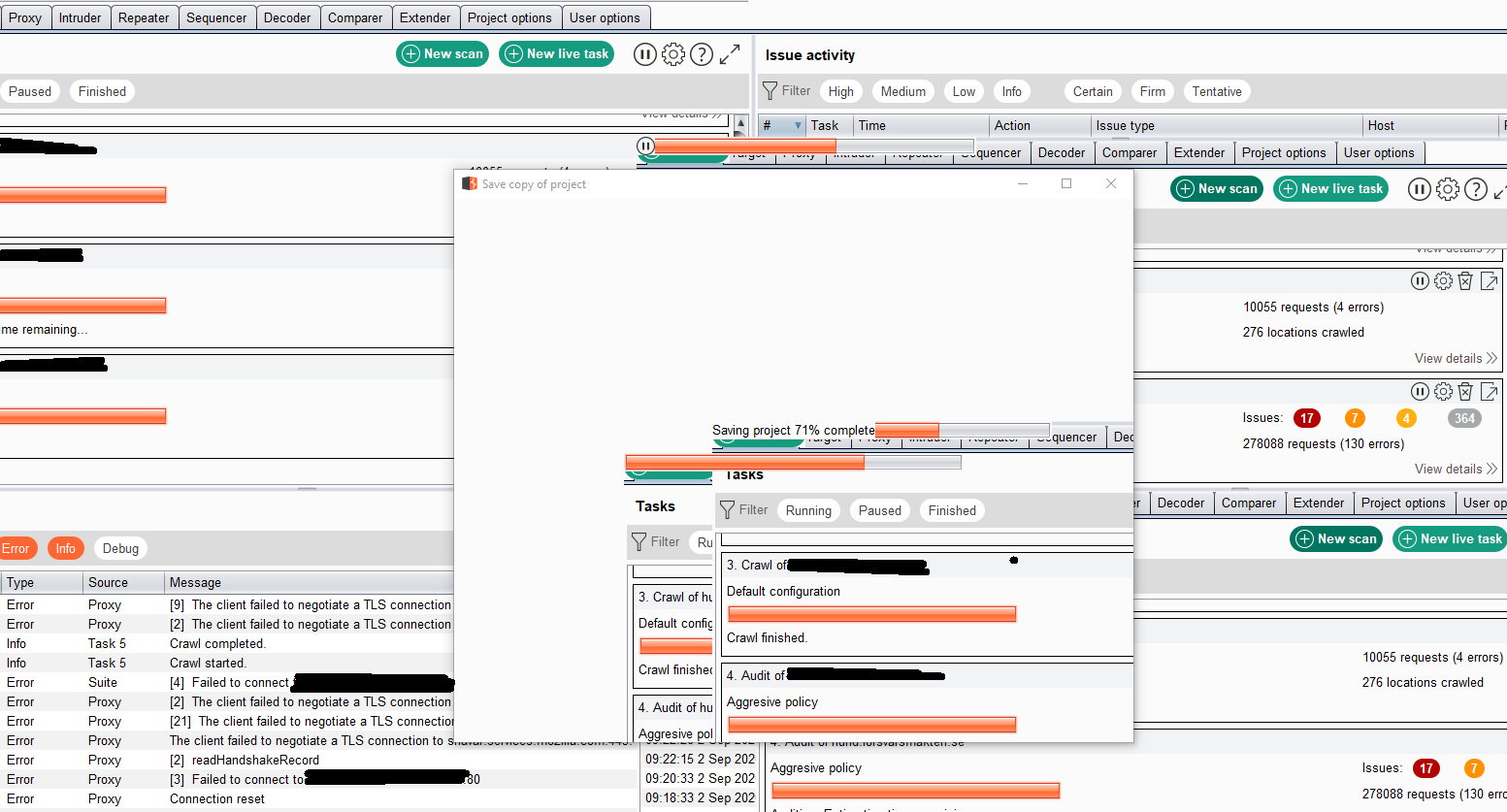View details chevron under 276 locations crawled

tap(1491, 358)
